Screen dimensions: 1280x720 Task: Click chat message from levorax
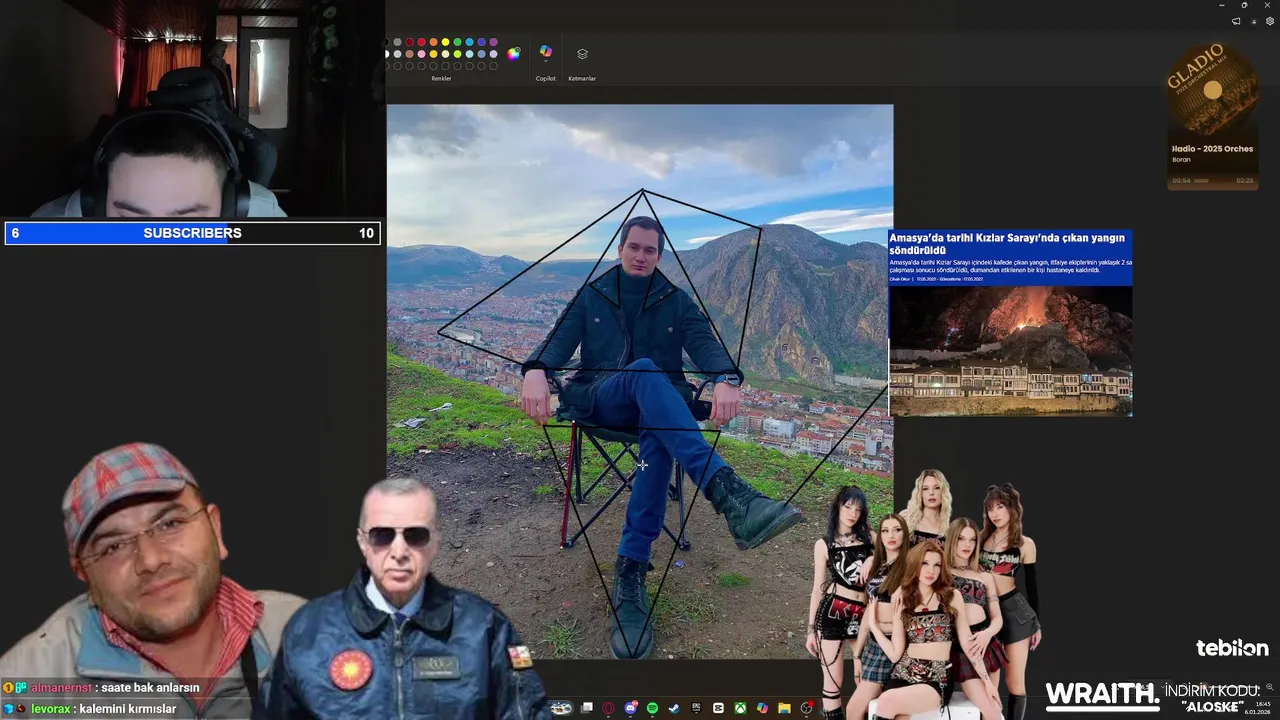tap(90, 709)
